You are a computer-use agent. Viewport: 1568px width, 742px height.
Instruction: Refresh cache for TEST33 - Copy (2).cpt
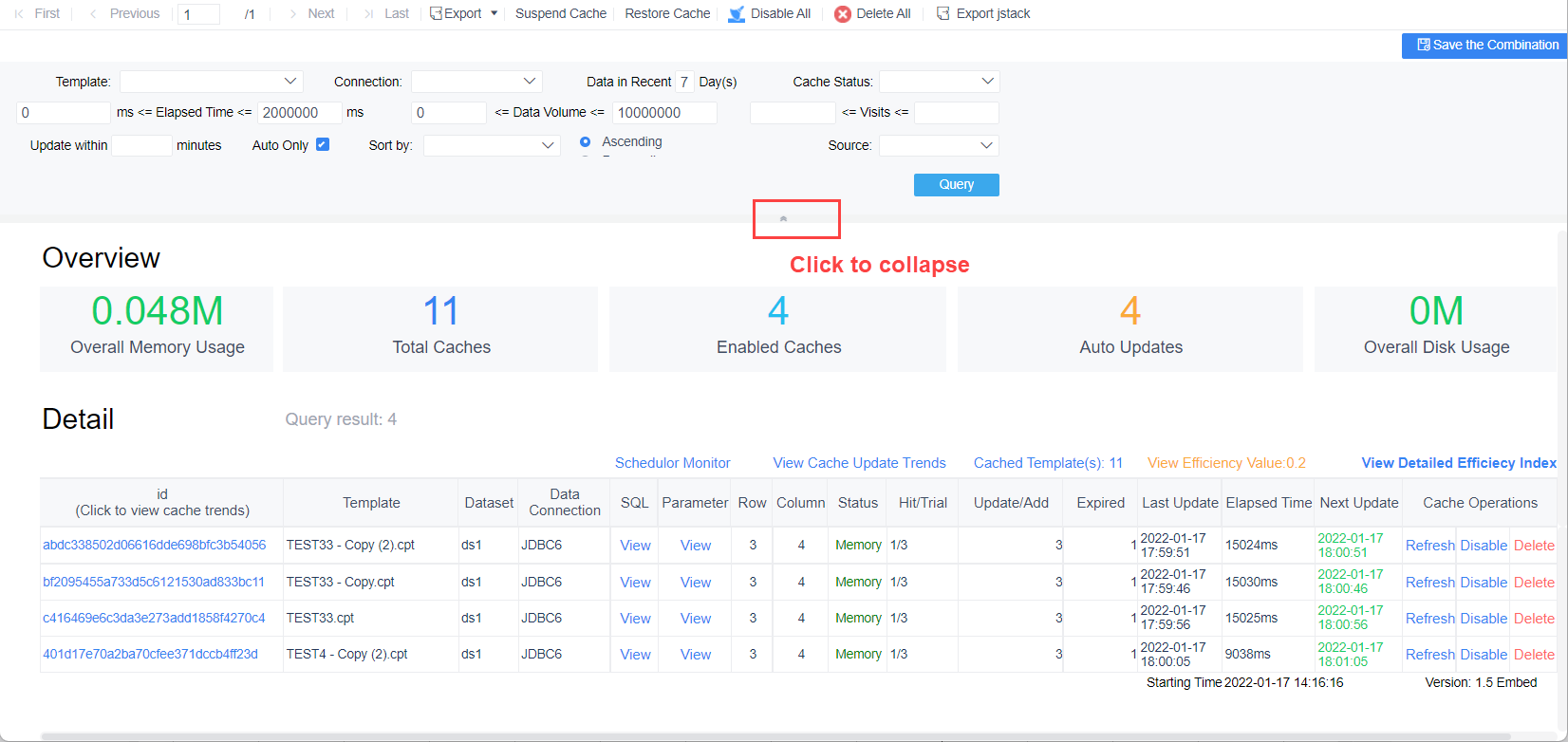point(1430,546)
